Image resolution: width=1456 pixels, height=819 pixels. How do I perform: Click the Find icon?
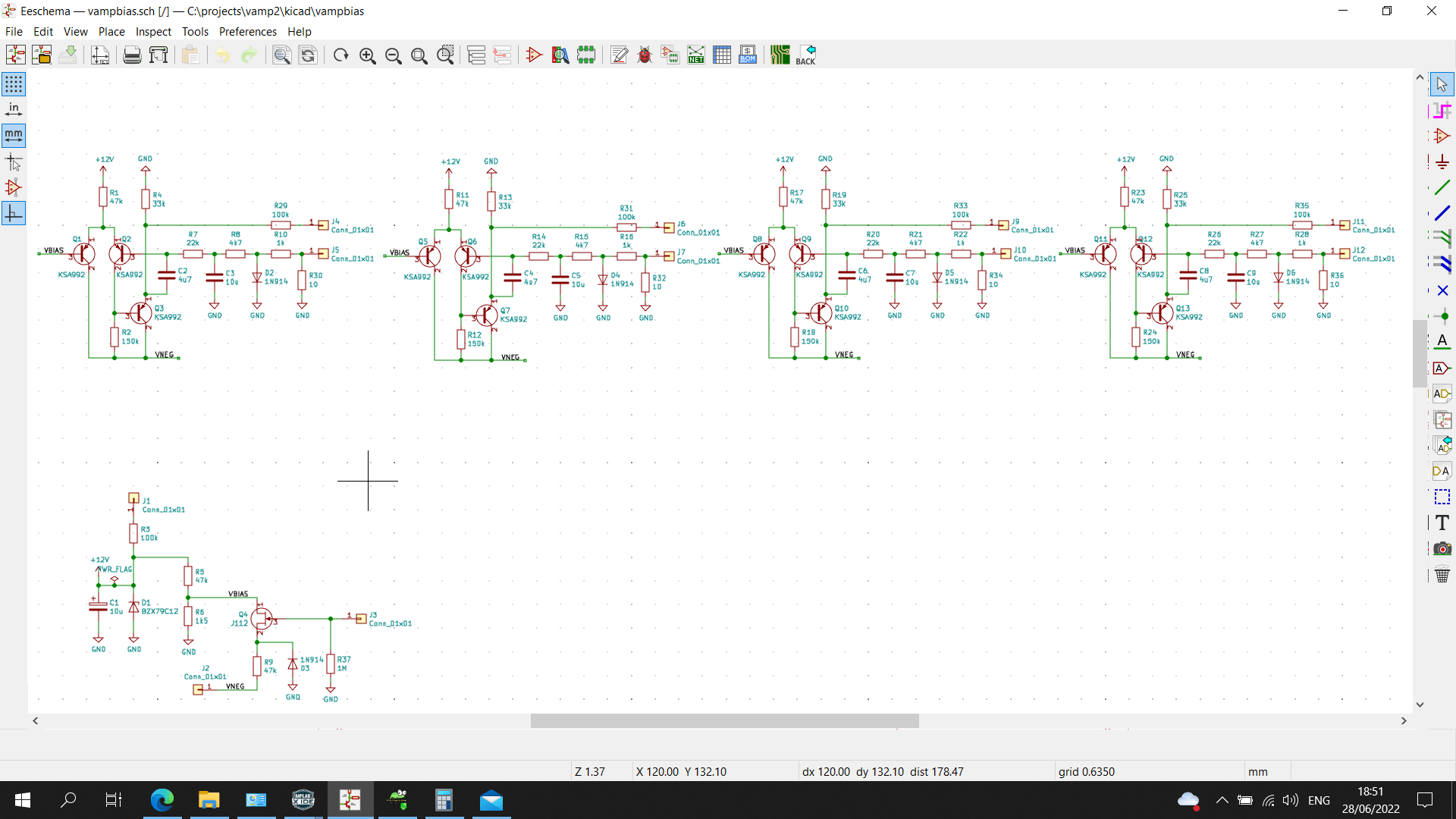pyautogui.click(x=281, y=55)
